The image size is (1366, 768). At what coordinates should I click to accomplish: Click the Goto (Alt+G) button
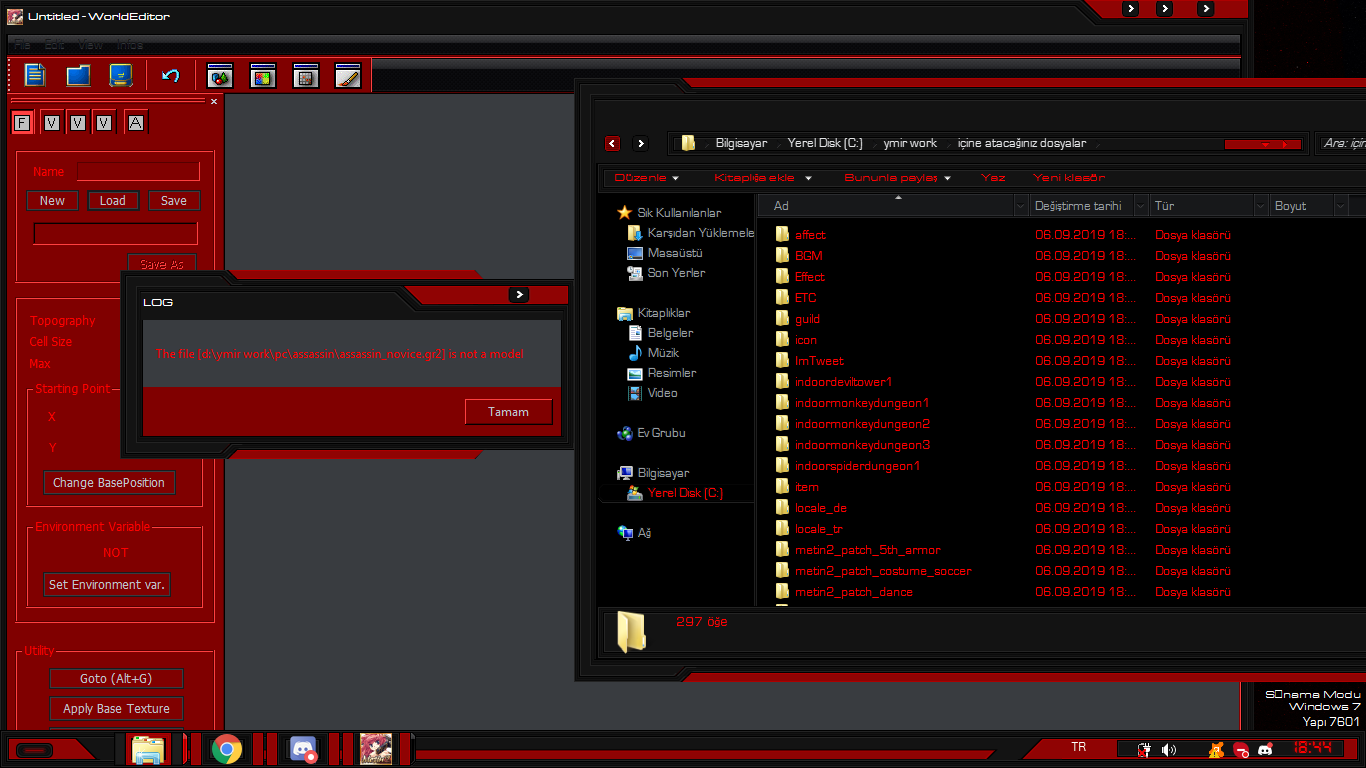point(116,679)
